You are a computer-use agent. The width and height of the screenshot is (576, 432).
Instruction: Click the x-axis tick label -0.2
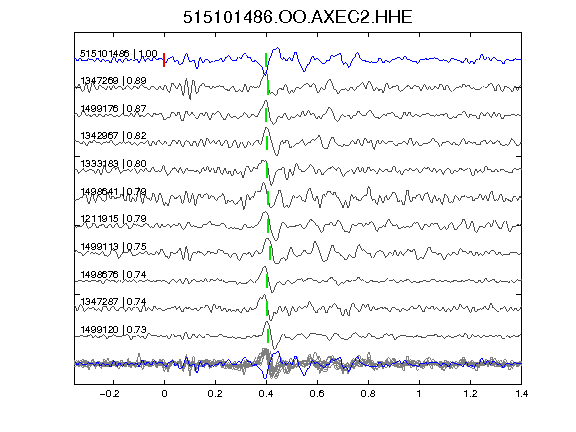109,394
